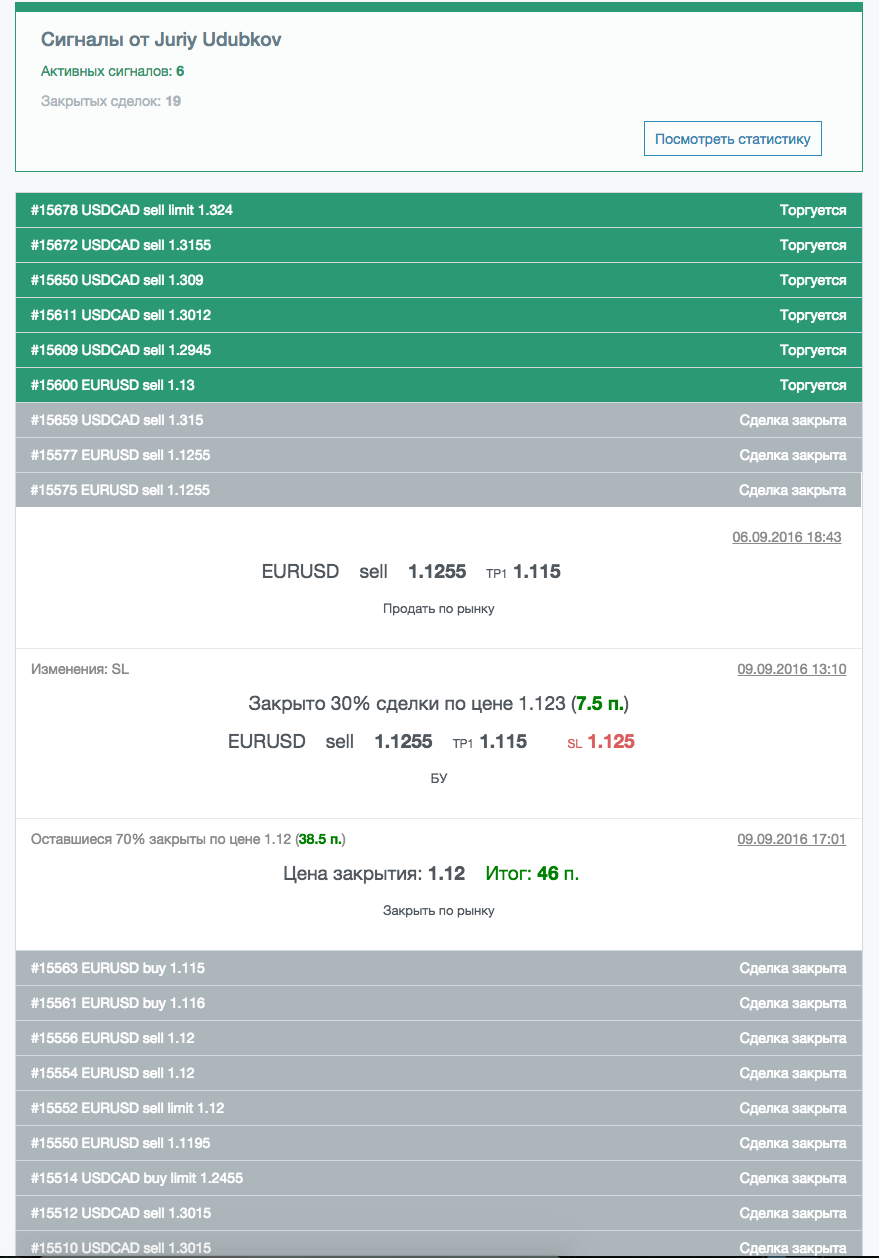This screenshot has width=879, height=1258.
Task: Open closed deal #15512 USDCAD sell 1.3015
Action: (x=438, y=1213)
